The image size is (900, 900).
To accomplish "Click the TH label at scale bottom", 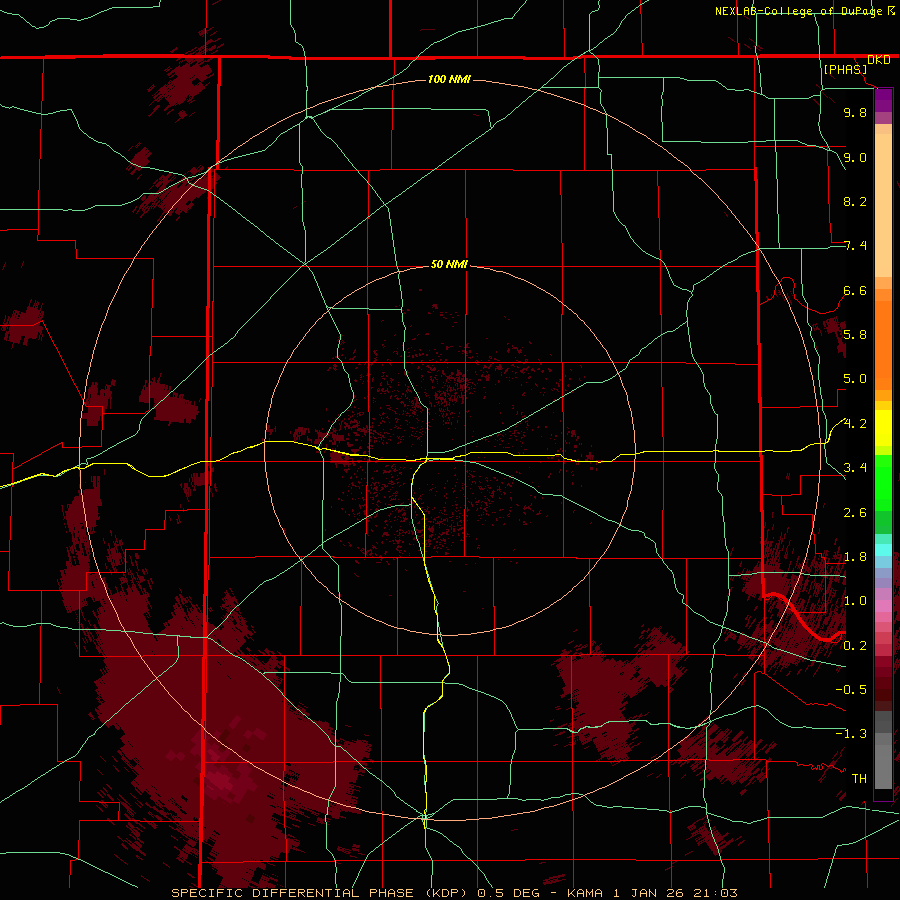I will 859,778.
